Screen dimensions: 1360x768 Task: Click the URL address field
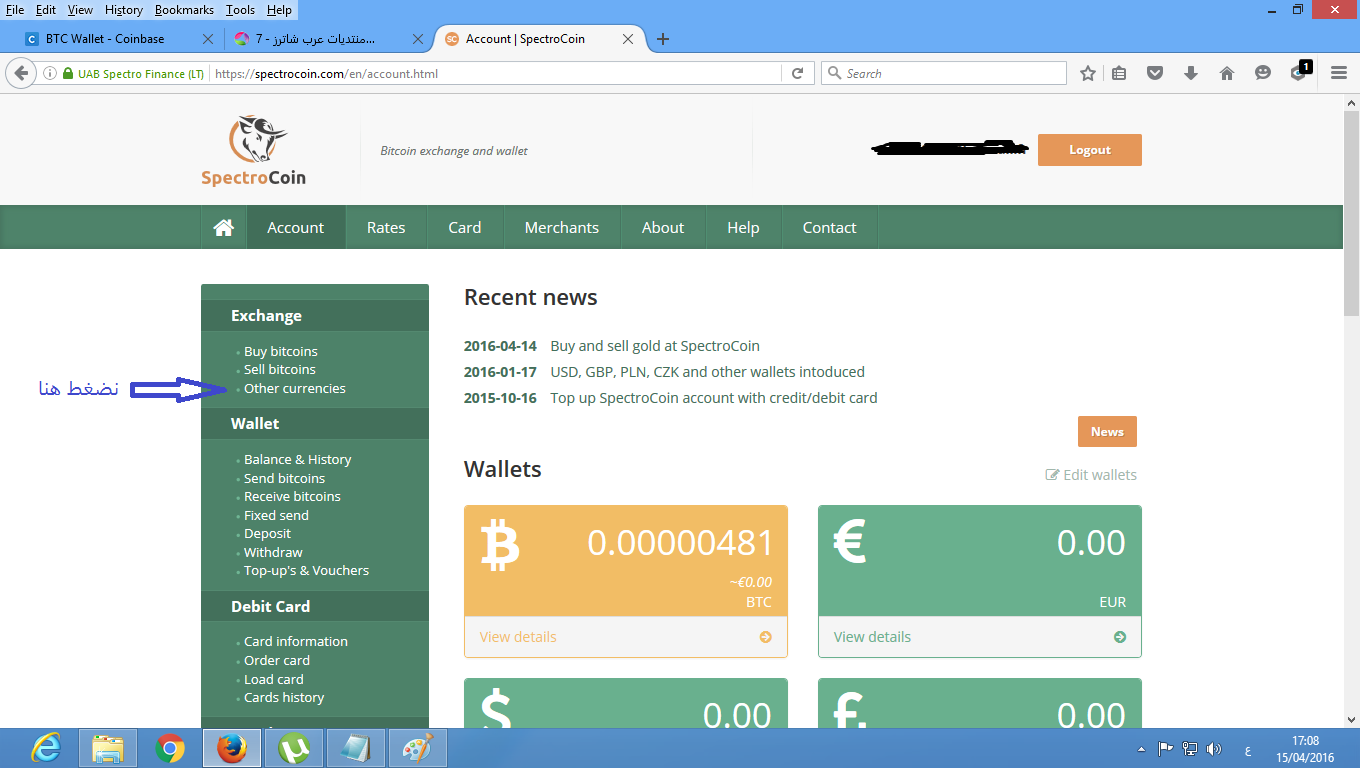point(495,73)
